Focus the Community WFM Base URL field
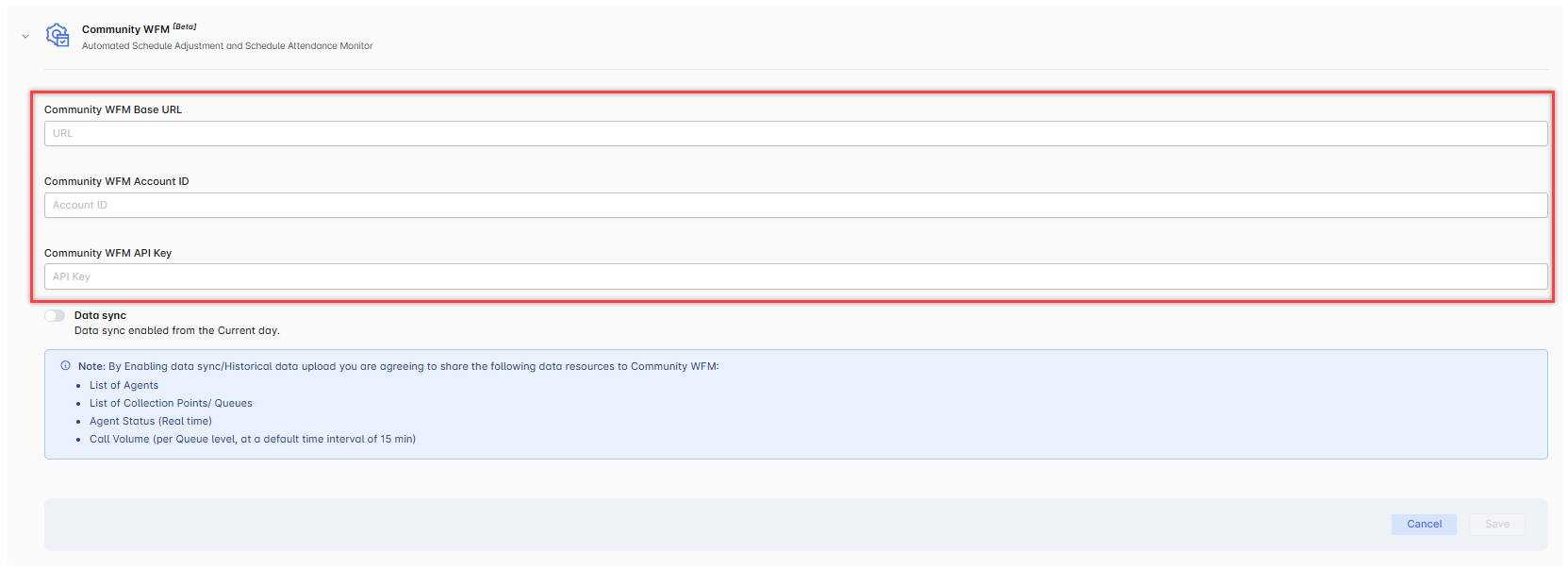The image size is (1568, 569). [x=796, y=133]
